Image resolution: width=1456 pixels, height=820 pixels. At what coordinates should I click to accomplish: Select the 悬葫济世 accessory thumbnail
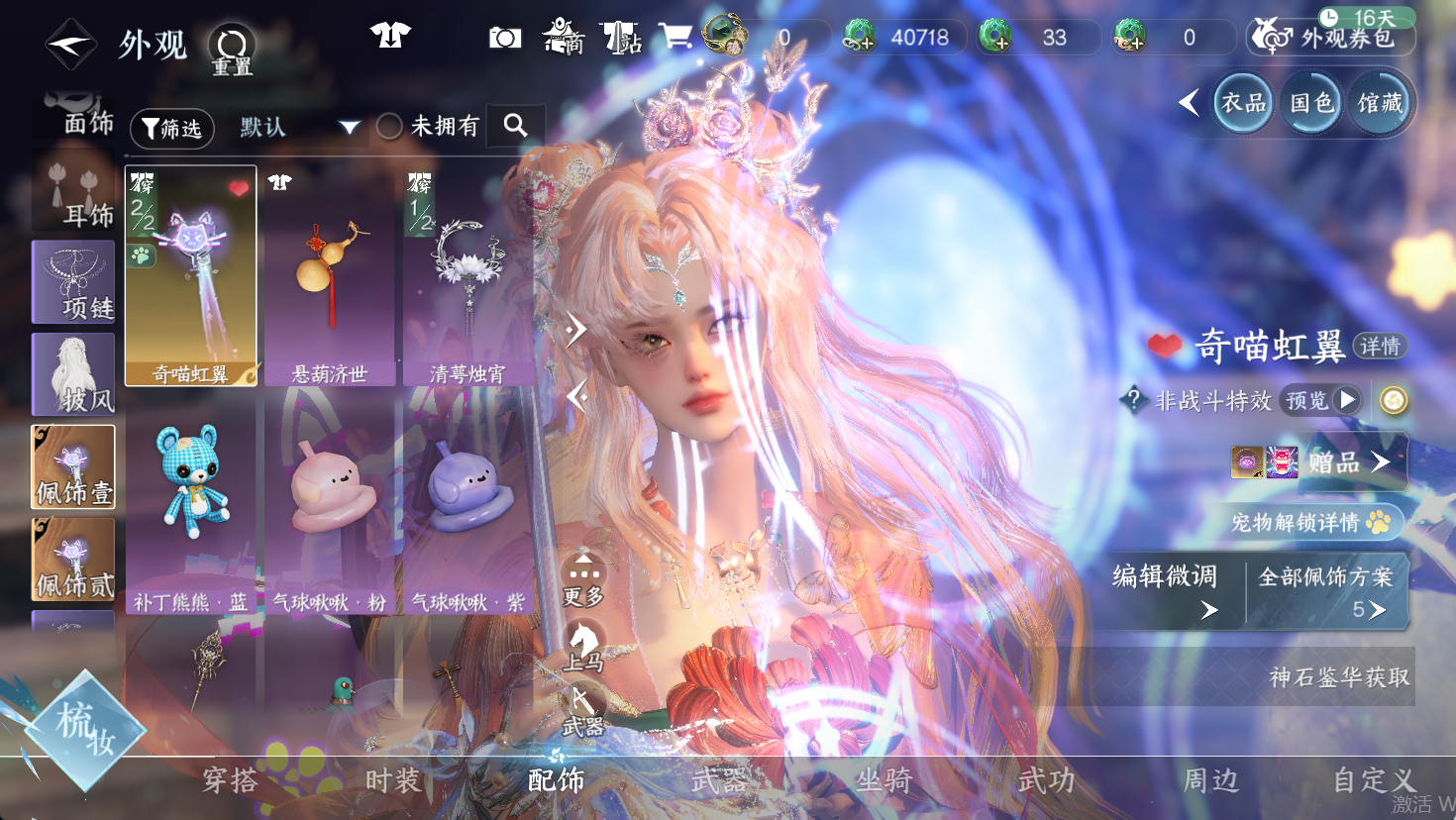(x=330, y=275)
